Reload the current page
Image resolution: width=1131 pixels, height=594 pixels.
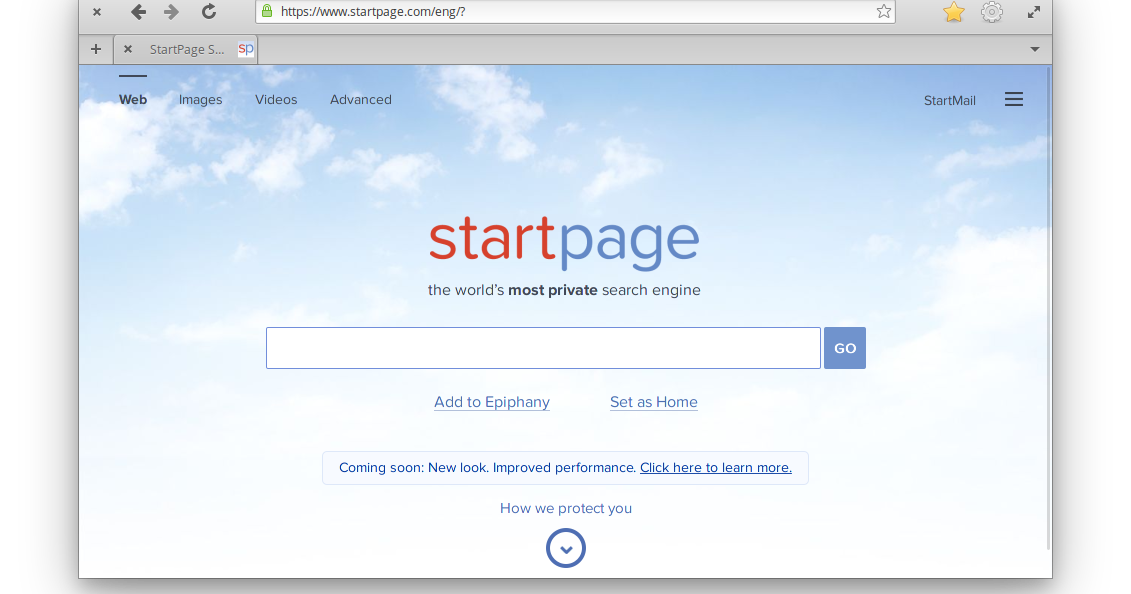(208, 12)
